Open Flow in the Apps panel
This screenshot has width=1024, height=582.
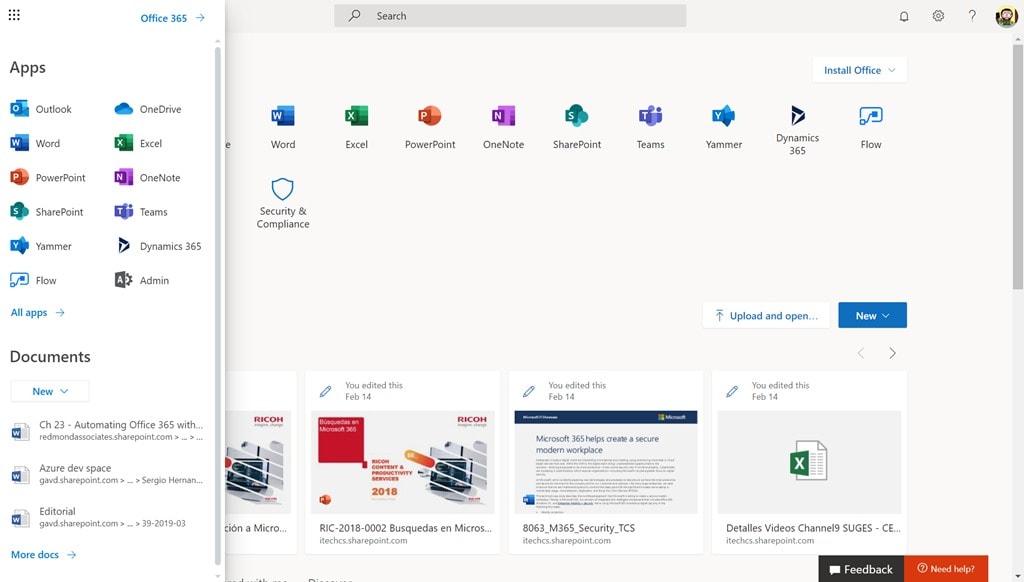[x=33, y=280]
